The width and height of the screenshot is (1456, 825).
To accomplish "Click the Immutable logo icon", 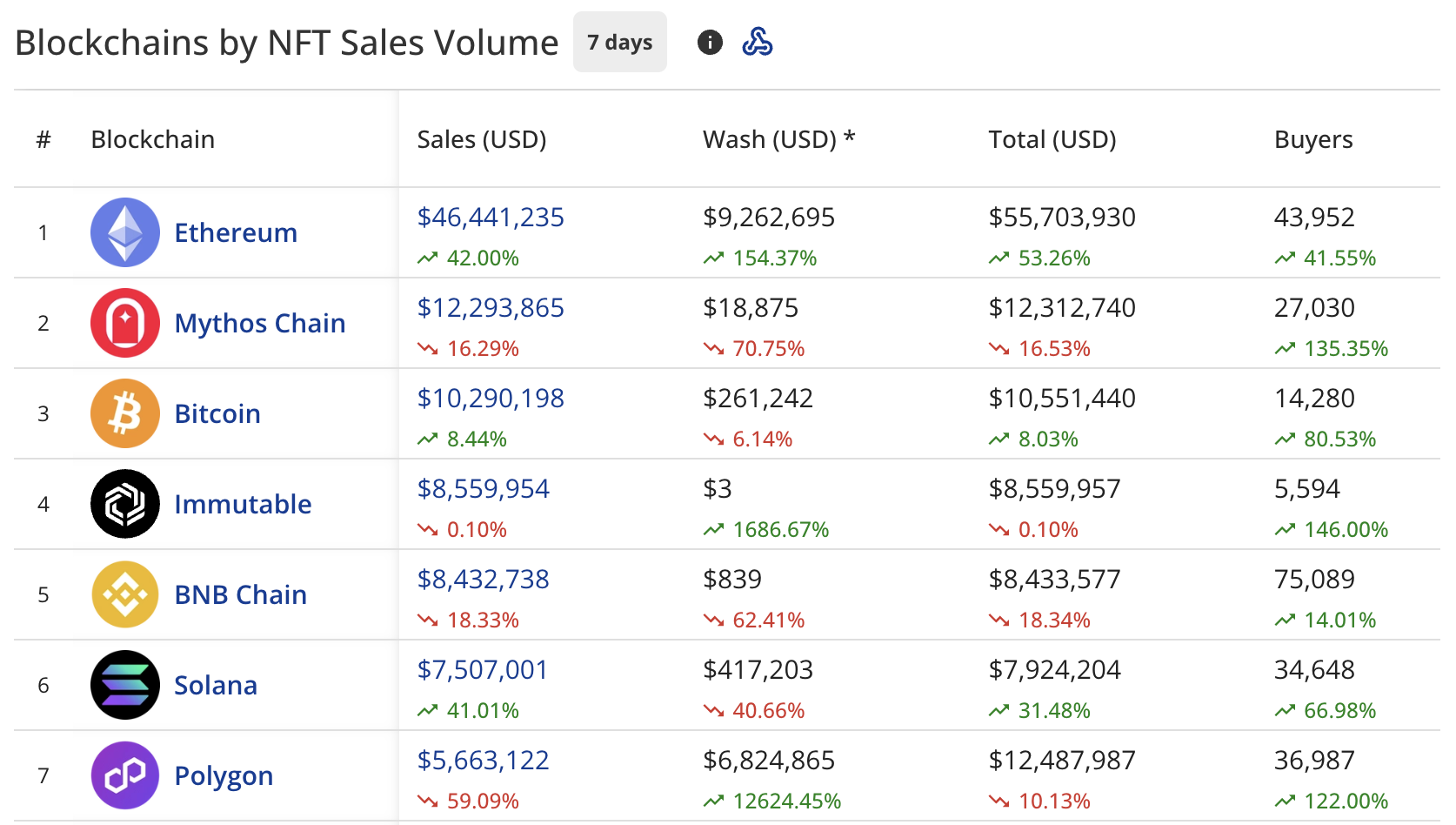I will point(124,504).
